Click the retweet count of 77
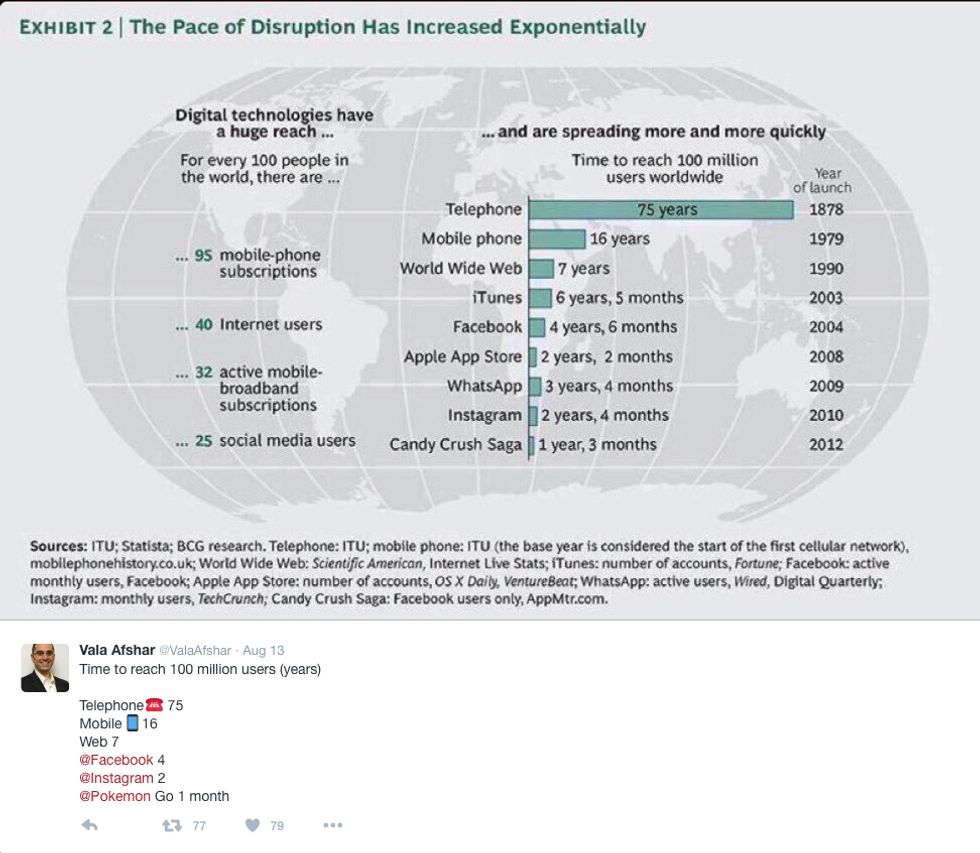The image size is (980, 853). coord(198,826)
